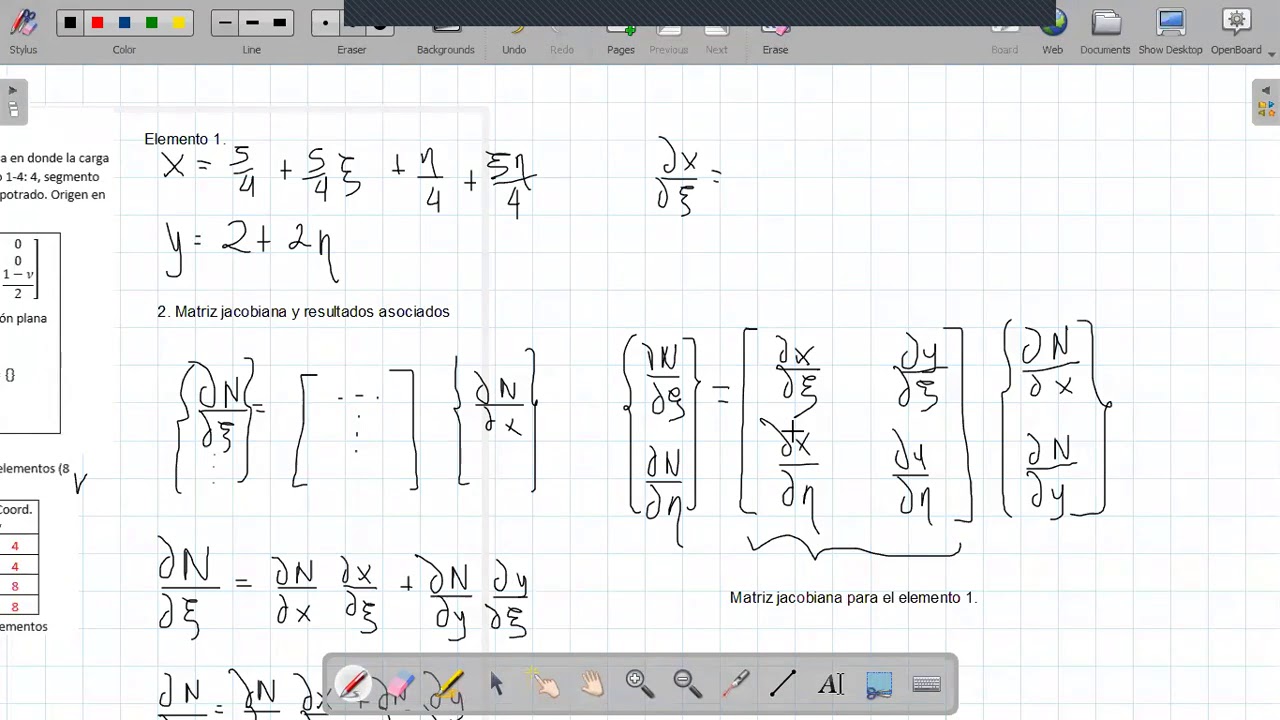Show the virtual keyboard
Screen dimensions: 1280x720
(927, 684)
